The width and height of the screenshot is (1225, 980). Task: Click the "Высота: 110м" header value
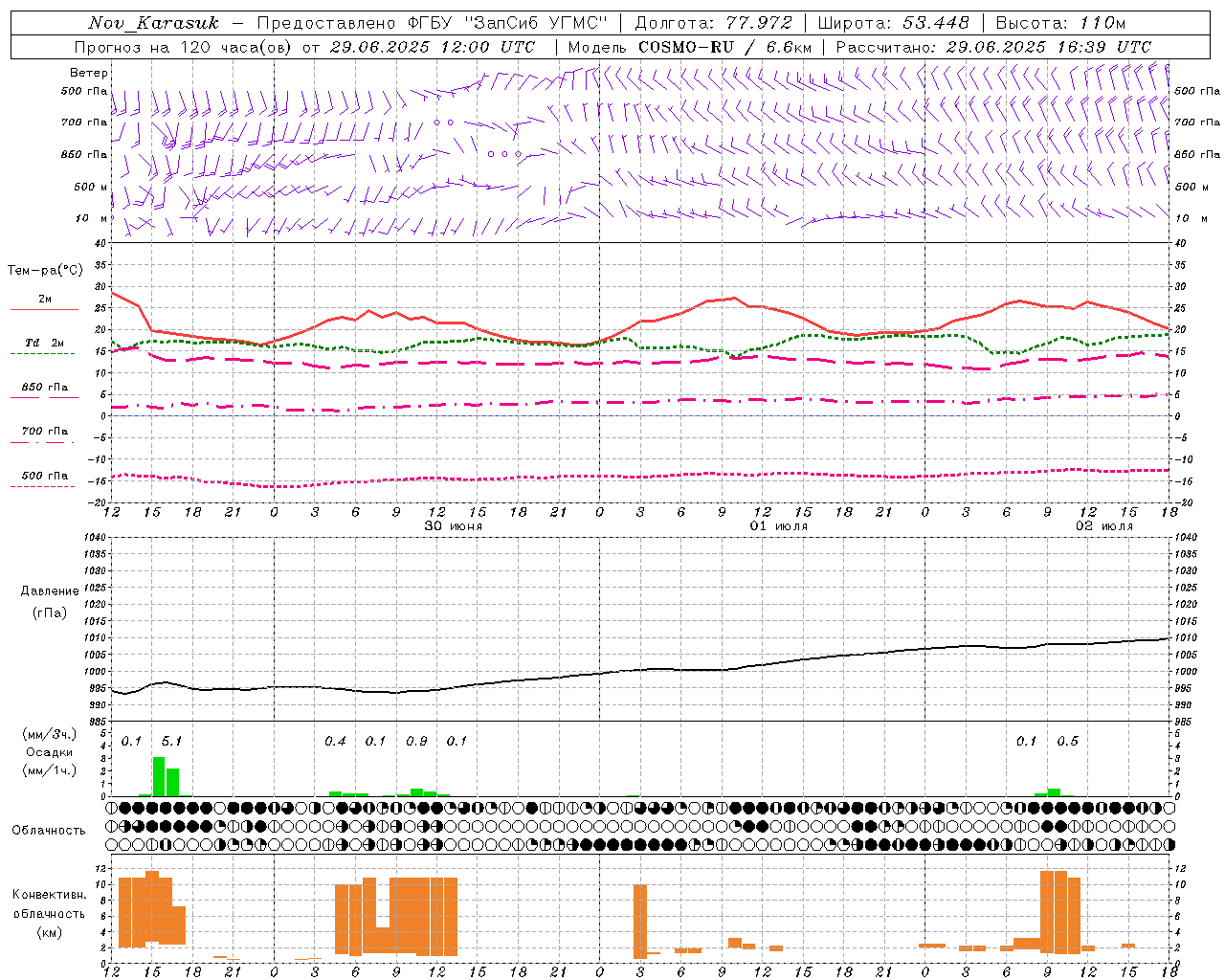pos(1060,23)
